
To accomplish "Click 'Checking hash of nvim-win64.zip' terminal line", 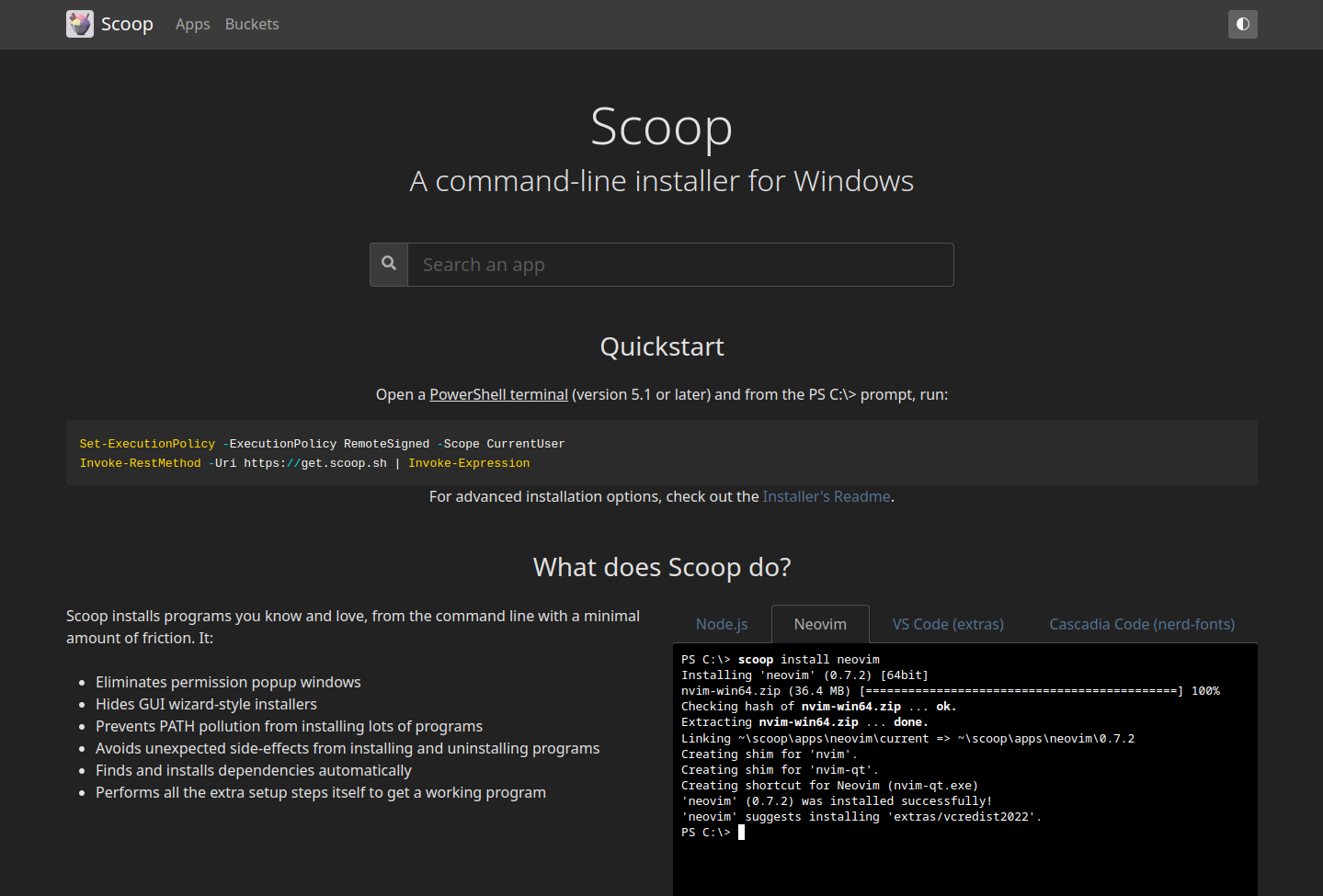I will point(818,707).
